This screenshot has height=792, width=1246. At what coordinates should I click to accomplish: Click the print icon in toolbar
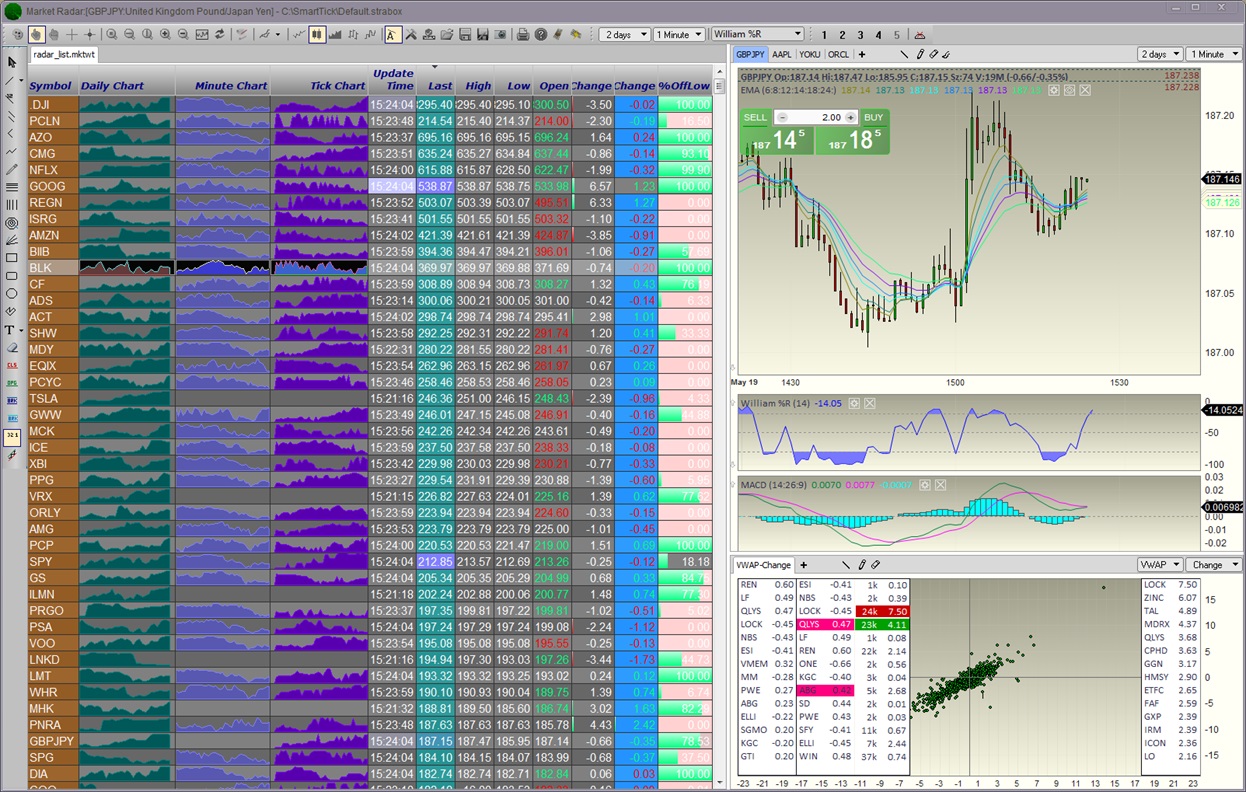click(x=522, y=34)
